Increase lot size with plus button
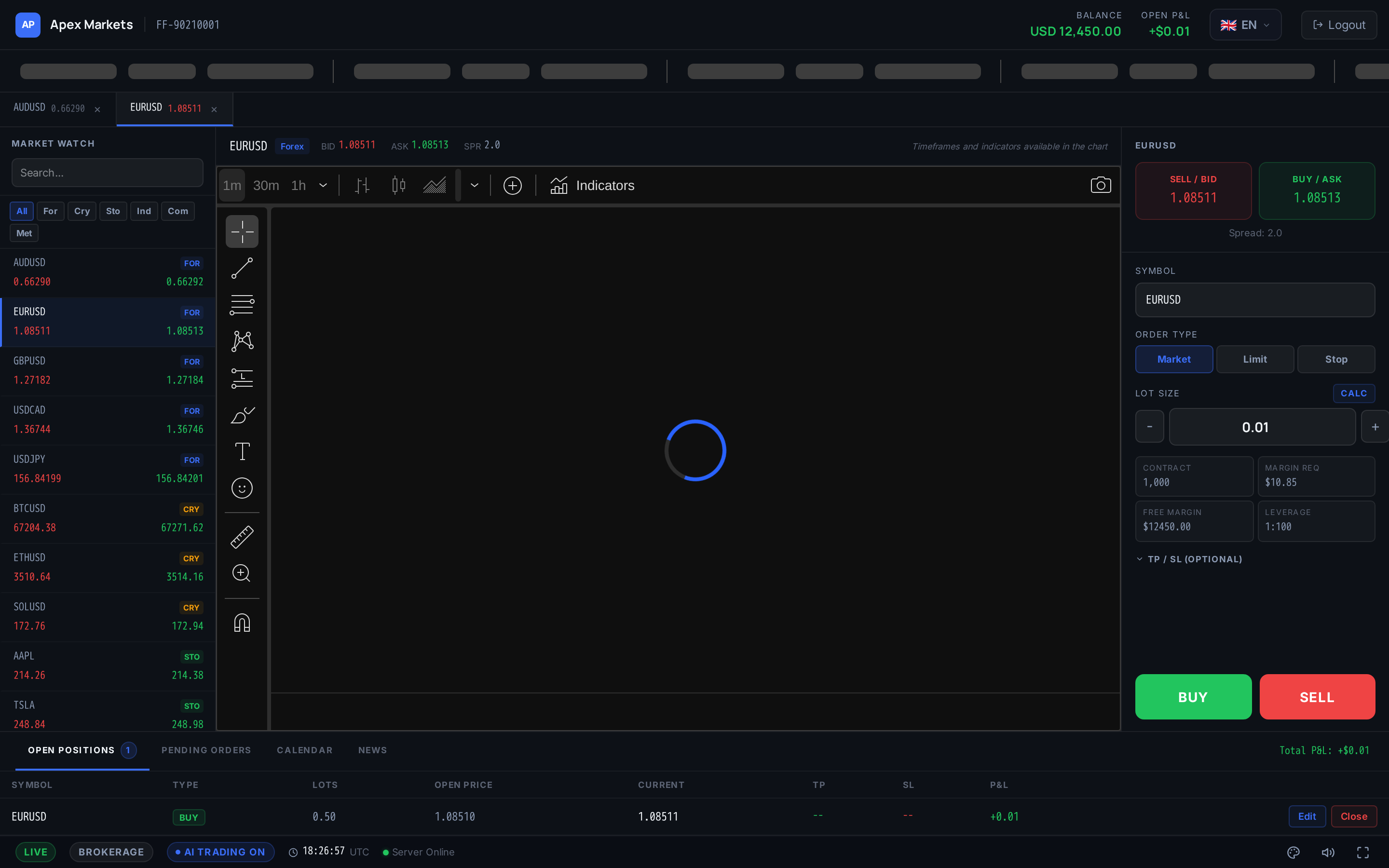 pyautogui.click(x=1375, y=427)
